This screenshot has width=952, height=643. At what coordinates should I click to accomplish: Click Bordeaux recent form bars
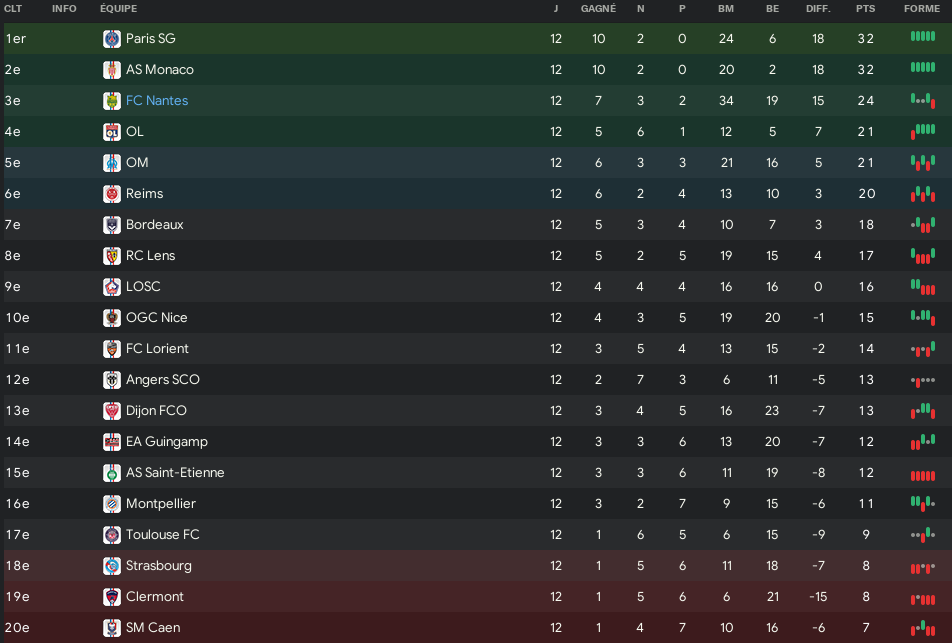pyautogui.click(x=923, y=225)
